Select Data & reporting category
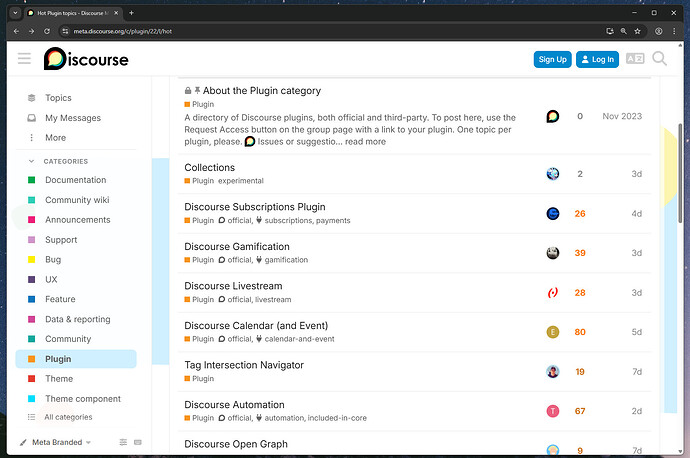 point(76,319)
